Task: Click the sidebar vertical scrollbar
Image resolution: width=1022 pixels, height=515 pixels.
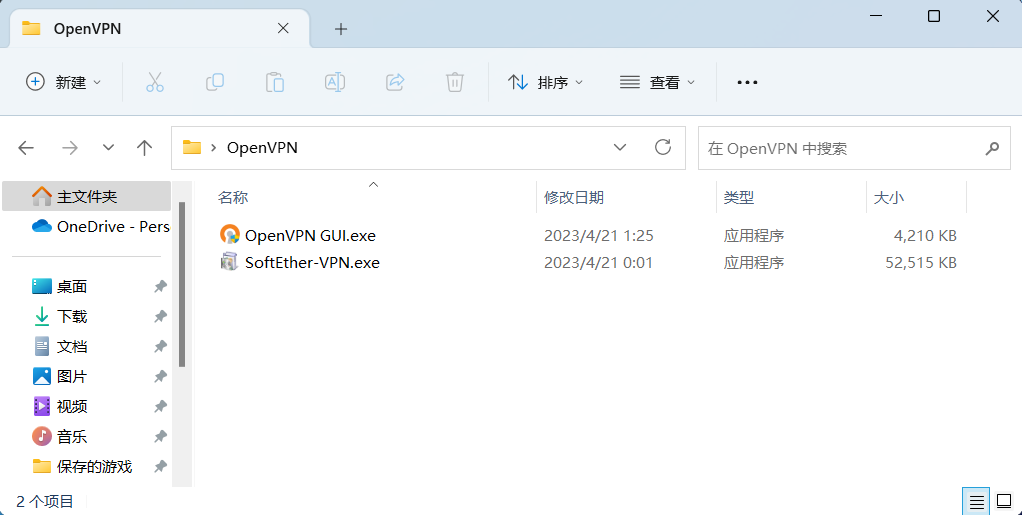Action: coord(182,284)
